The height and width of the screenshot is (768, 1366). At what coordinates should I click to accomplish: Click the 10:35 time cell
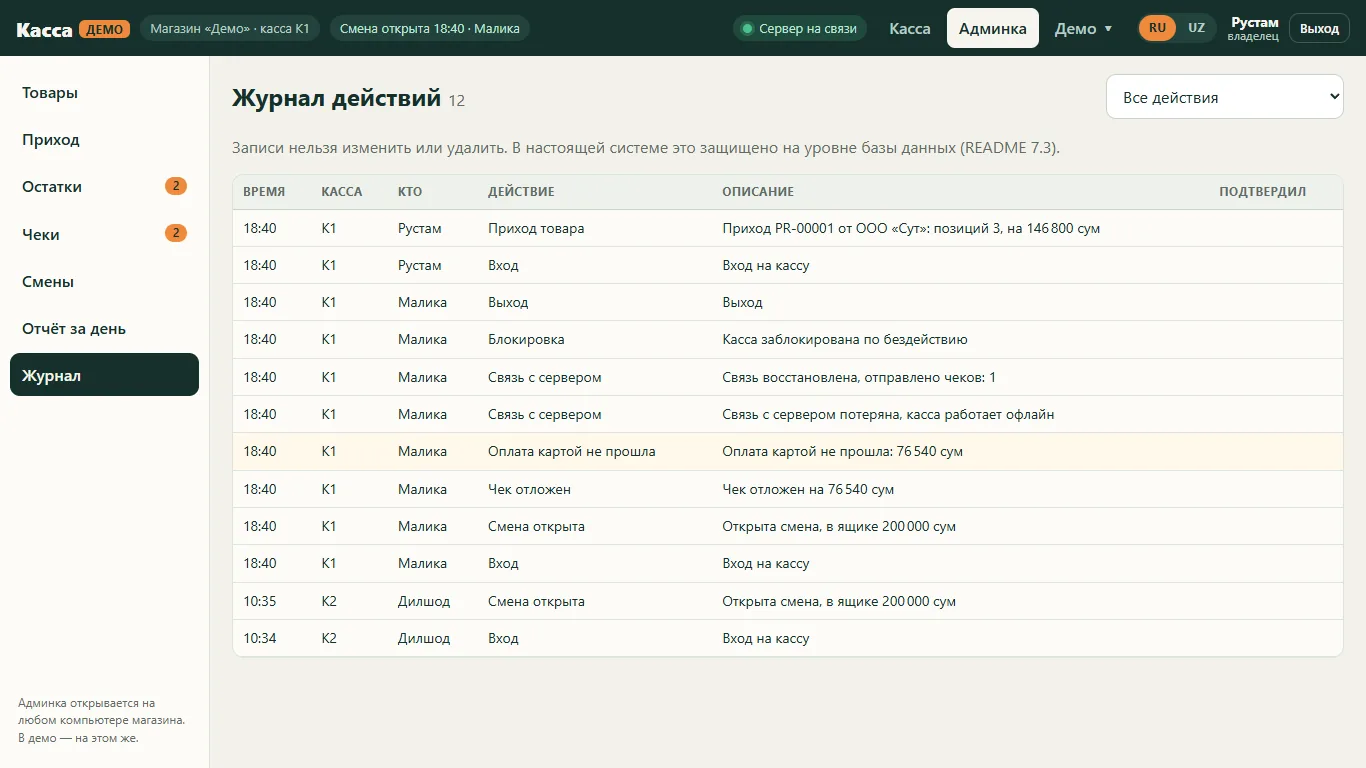(260, 601)
